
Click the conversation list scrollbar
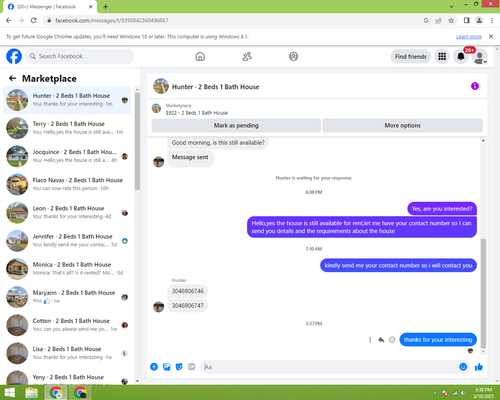point(137,142)
